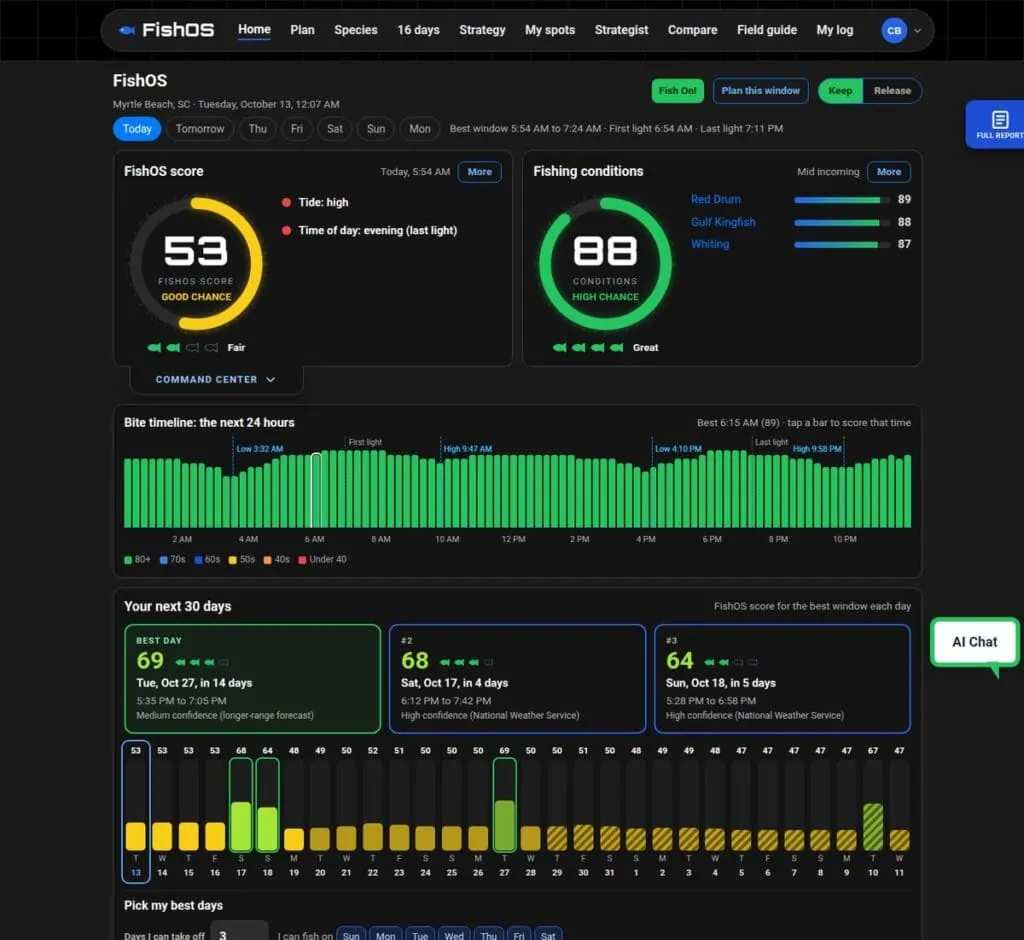Select day 17 bar with score 68
This screenshot has width=1024, height=940.
click(x=241, y=805)
